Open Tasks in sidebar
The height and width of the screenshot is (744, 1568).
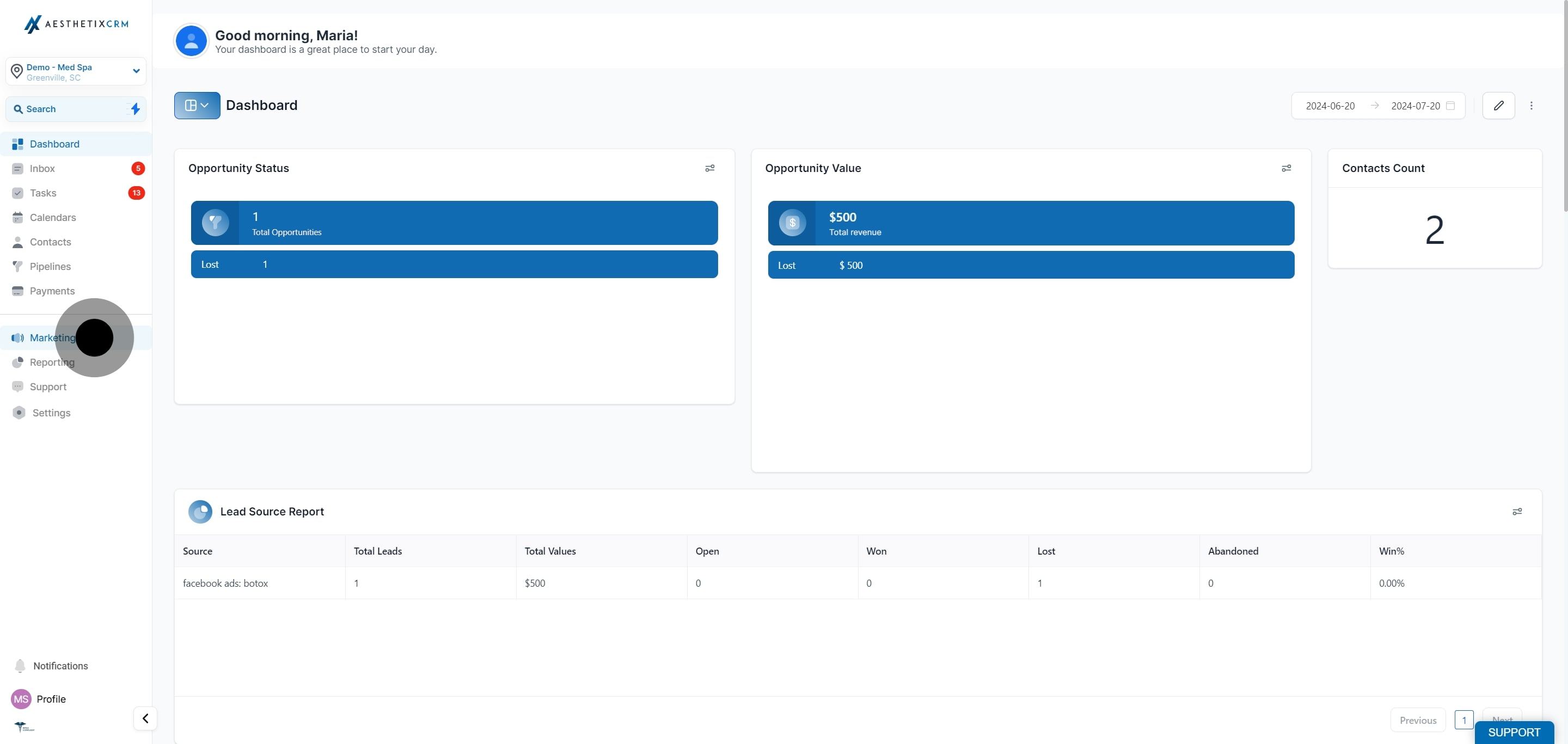76,193
